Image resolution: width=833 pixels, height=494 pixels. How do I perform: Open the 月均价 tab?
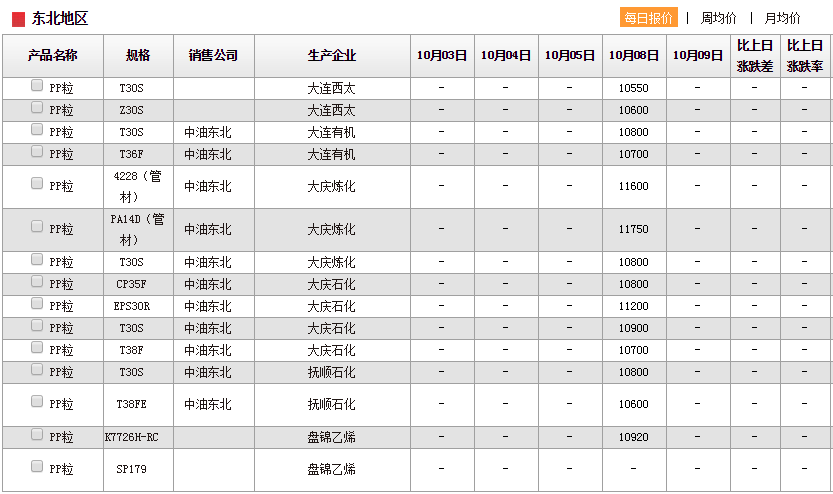[x=782, y=18]
